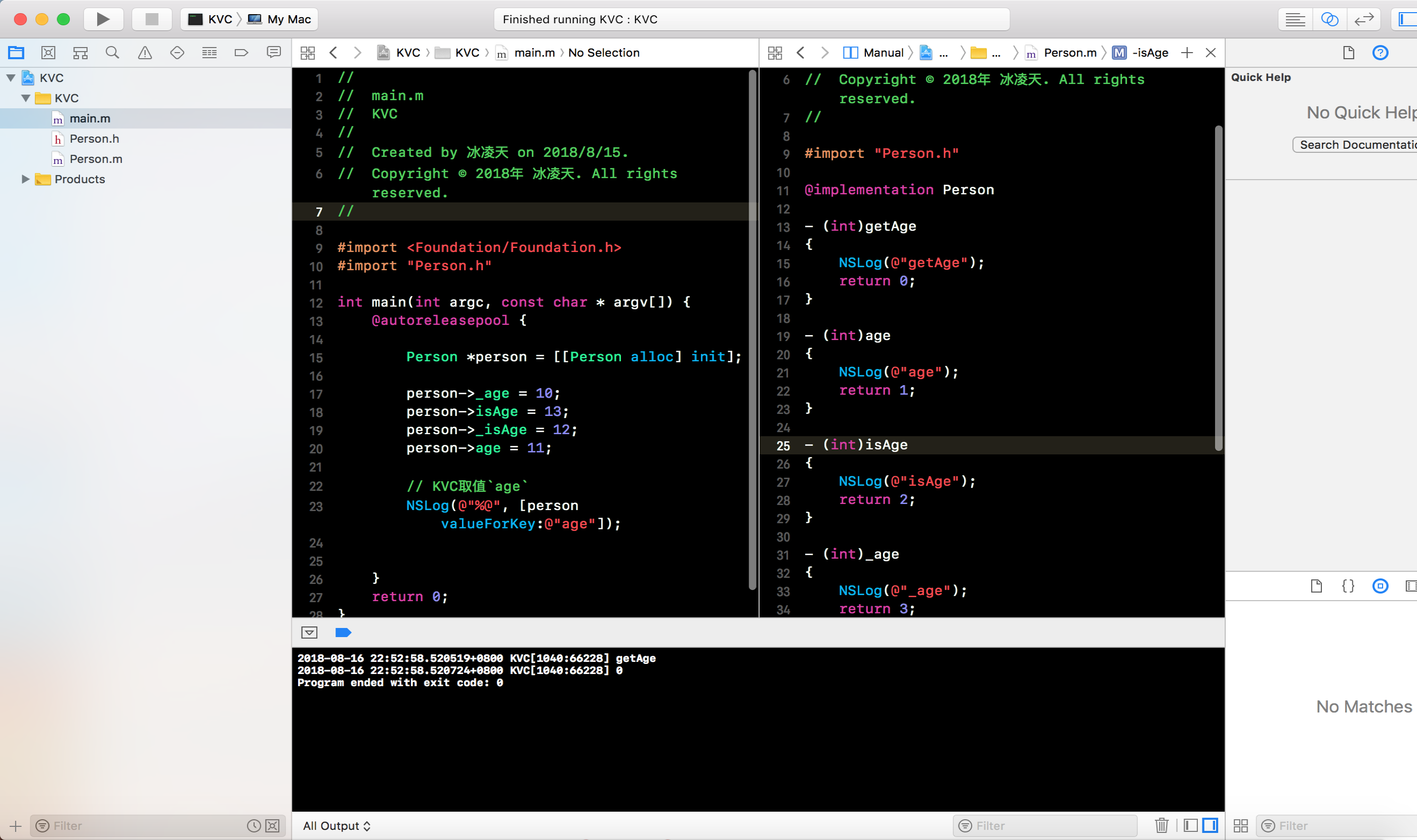
Task: Open the Manual assistant mode menu
Action: click(883, 53)
